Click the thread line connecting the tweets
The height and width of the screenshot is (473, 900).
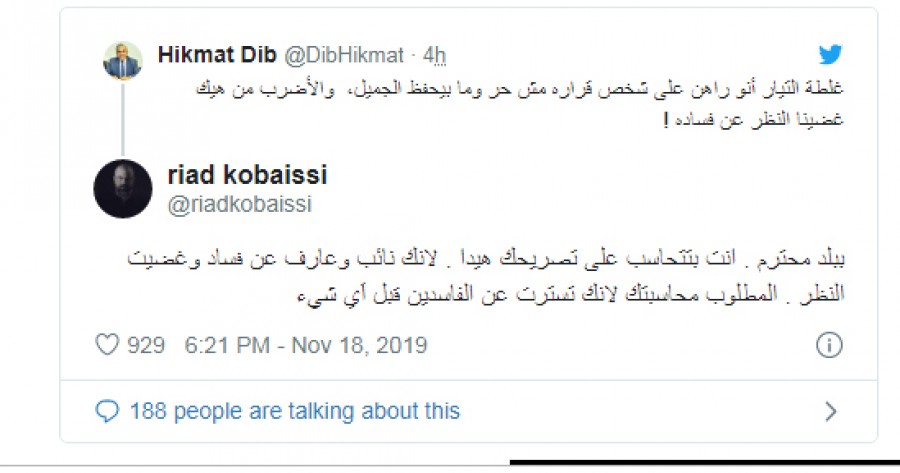(123, 119)
